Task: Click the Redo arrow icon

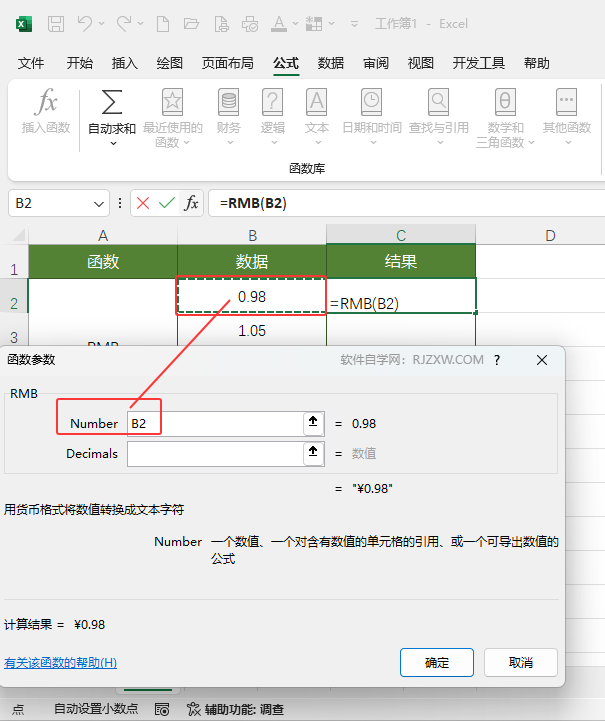Action: click(124, 23)
